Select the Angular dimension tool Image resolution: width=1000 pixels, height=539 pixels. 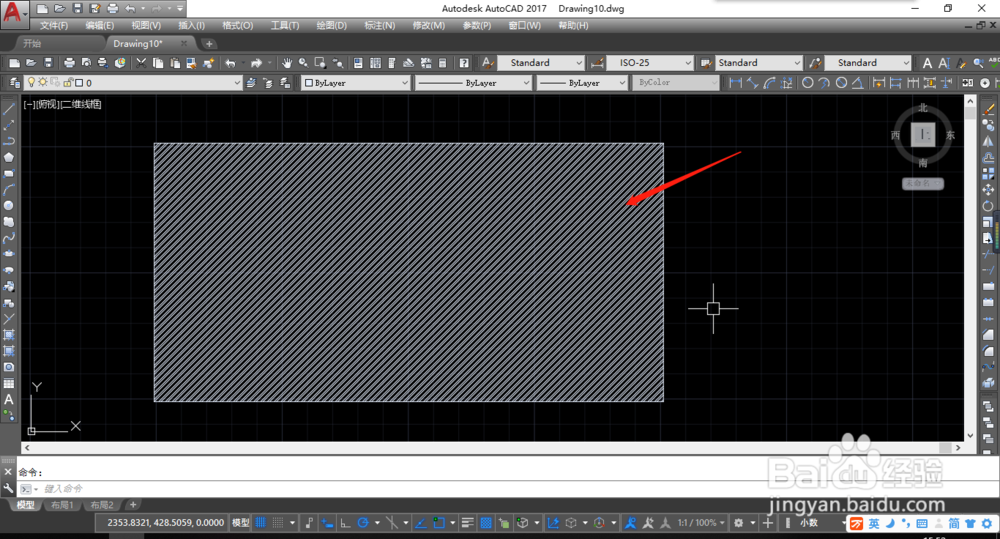858,82
